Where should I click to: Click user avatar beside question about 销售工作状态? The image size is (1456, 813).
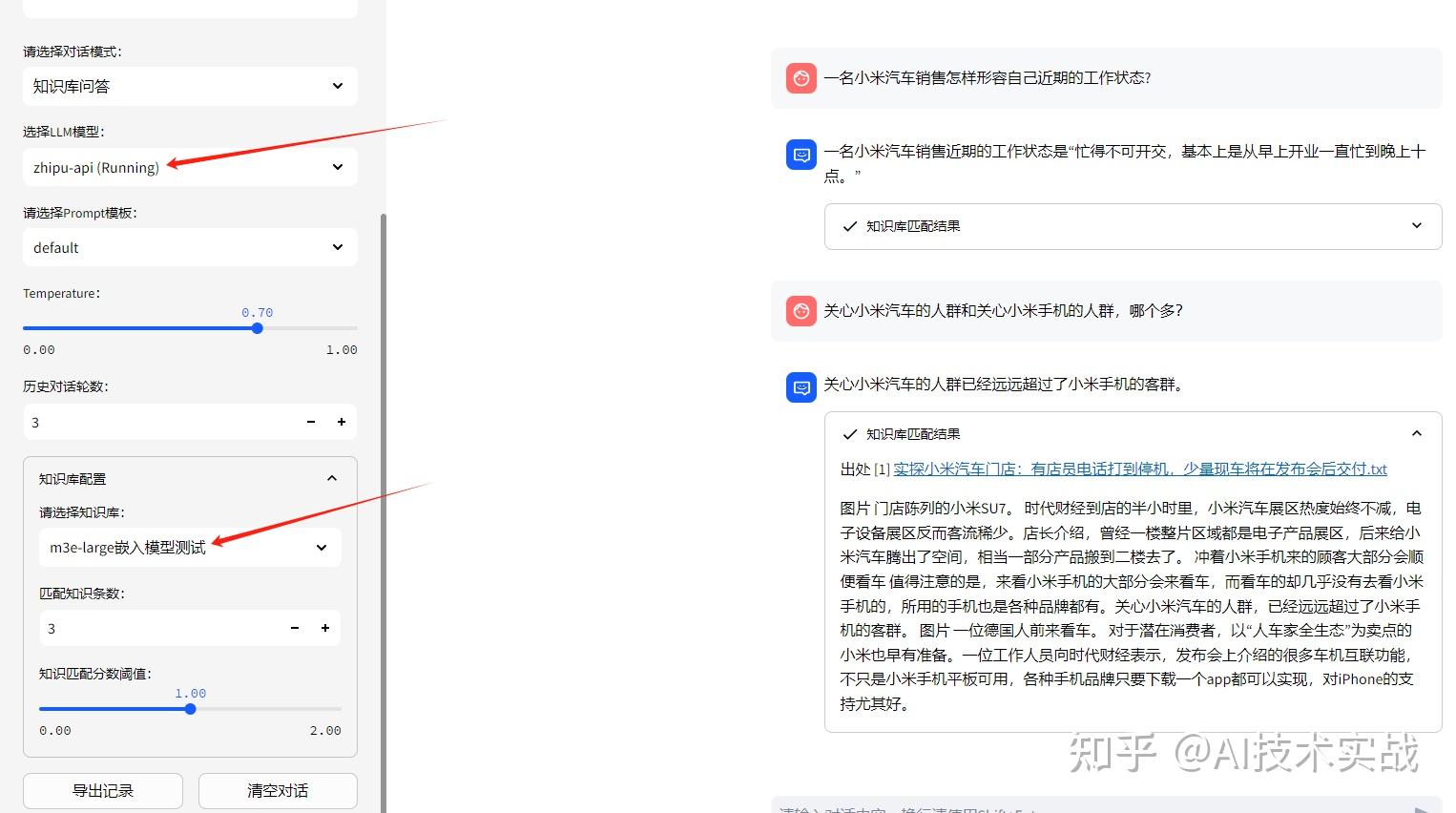(801, 78)
